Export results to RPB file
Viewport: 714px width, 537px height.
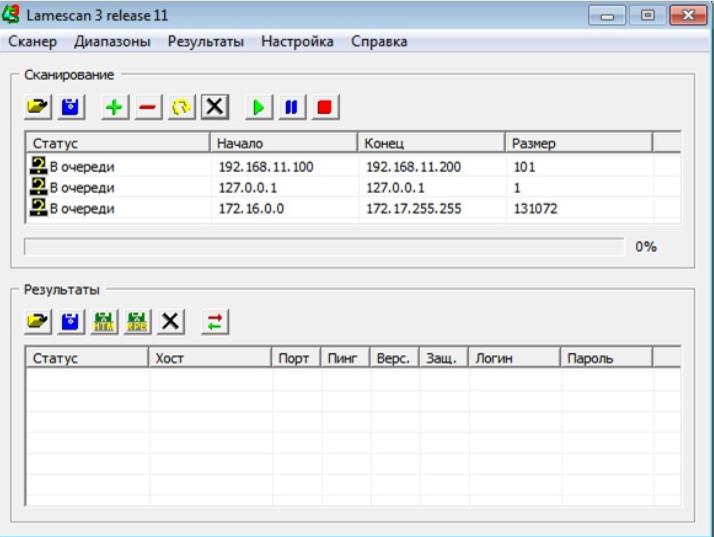pyautogui.click(x=137, y=321)
